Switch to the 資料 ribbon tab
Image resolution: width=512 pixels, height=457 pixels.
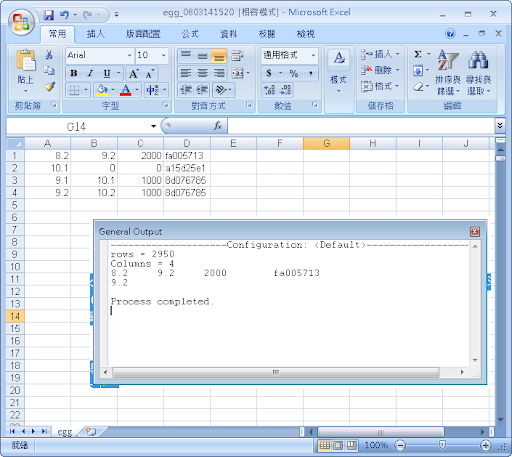229,34
